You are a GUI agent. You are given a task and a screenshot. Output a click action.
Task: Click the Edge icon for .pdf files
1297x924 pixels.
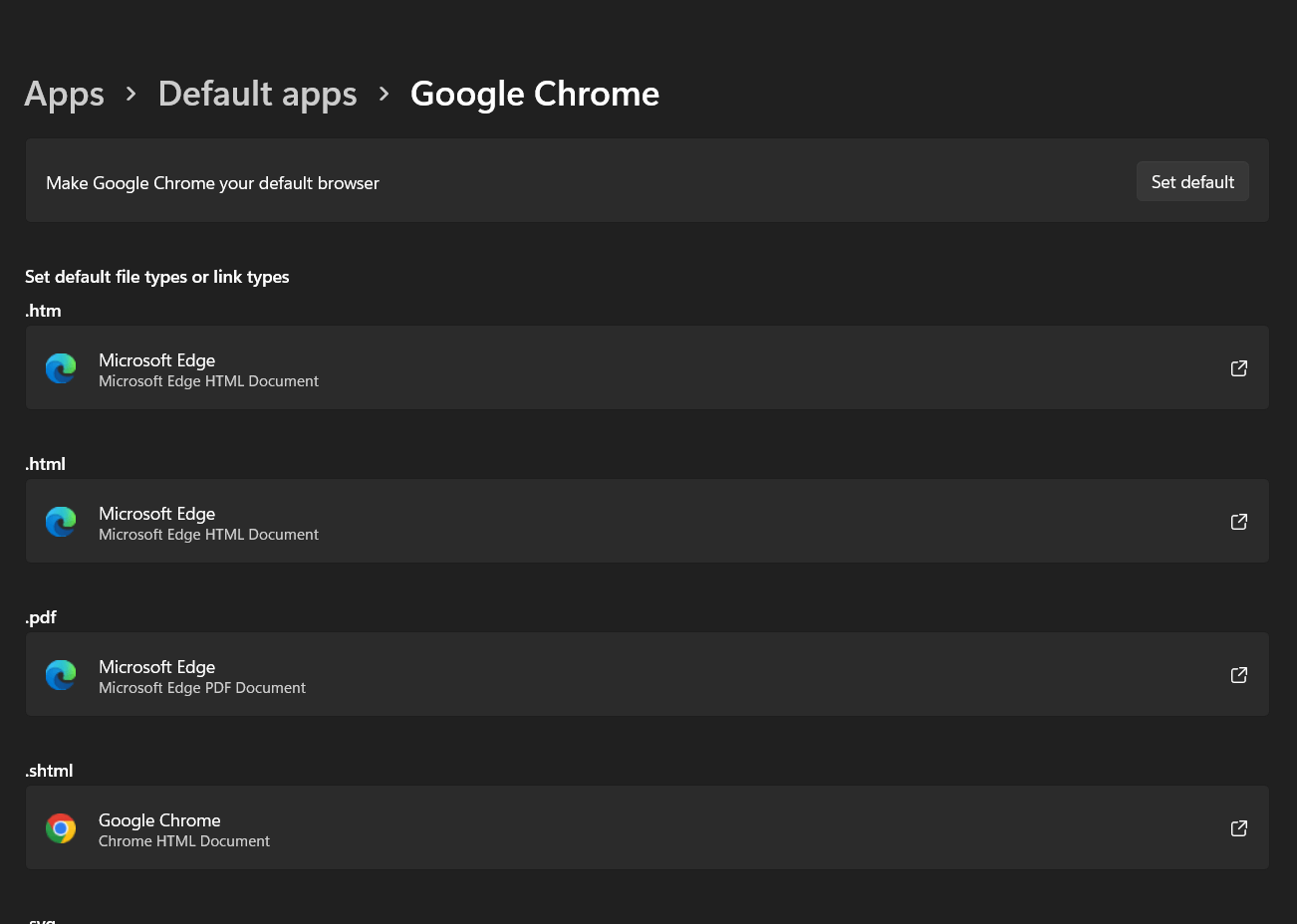coord(61,675)
